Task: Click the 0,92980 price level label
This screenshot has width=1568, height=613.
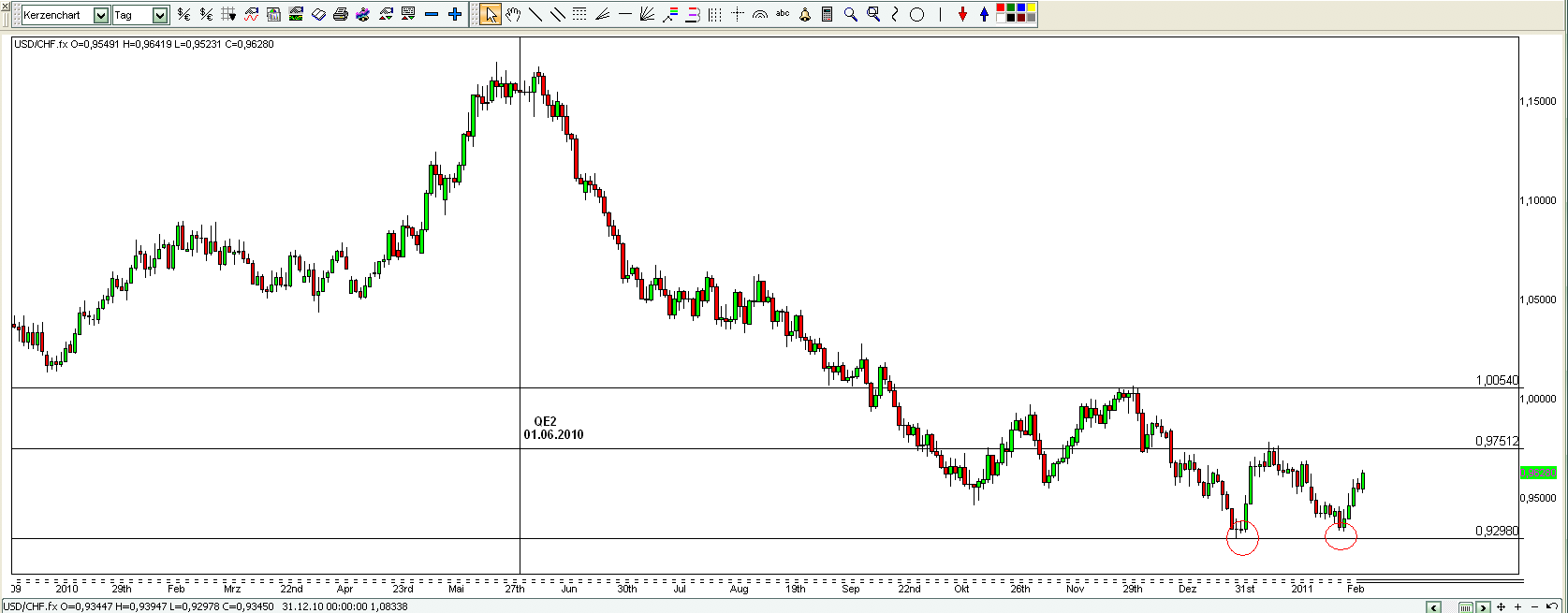Action: point(1497,531)
